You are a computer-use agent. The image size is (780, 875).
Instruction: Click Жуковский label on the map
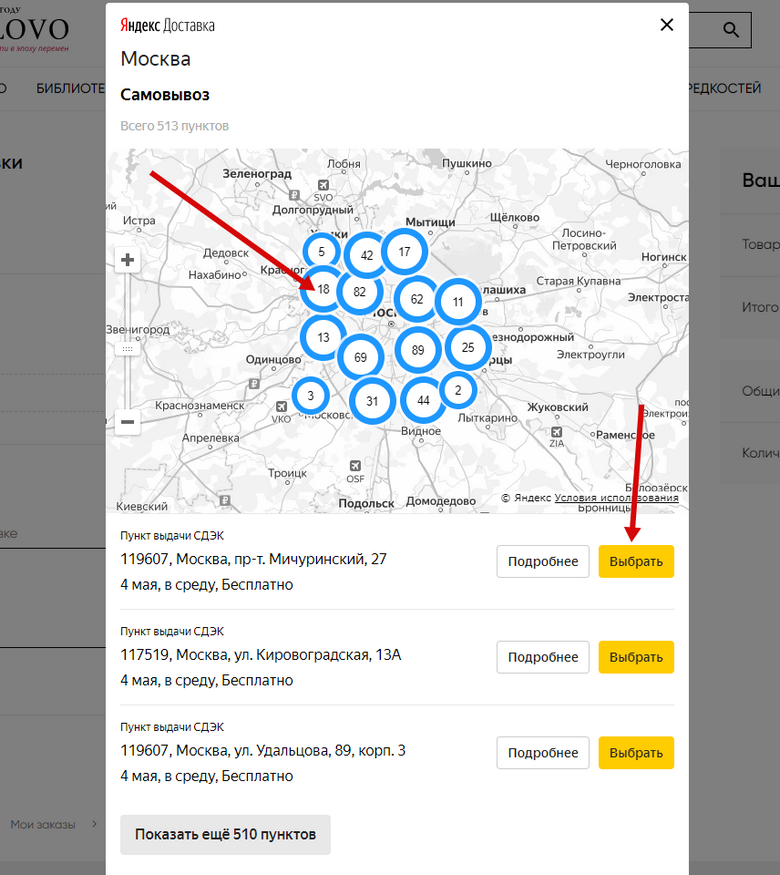557,407
